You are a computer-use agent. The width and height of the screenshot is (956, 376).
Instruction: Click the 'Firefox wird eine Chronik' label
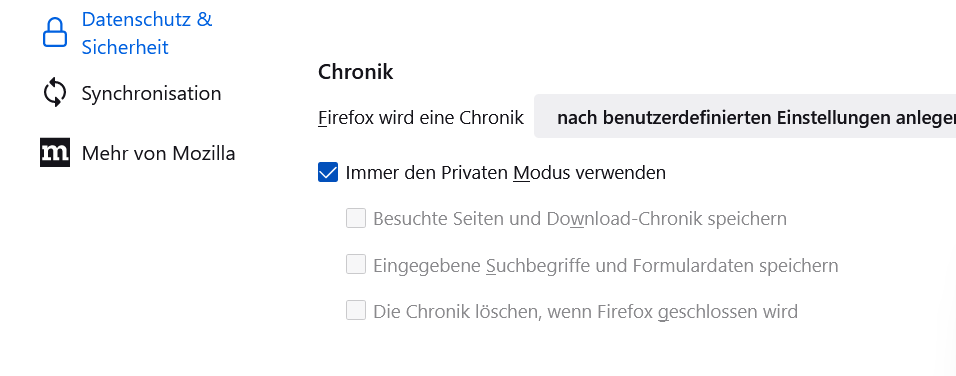[x=421, y=118]
